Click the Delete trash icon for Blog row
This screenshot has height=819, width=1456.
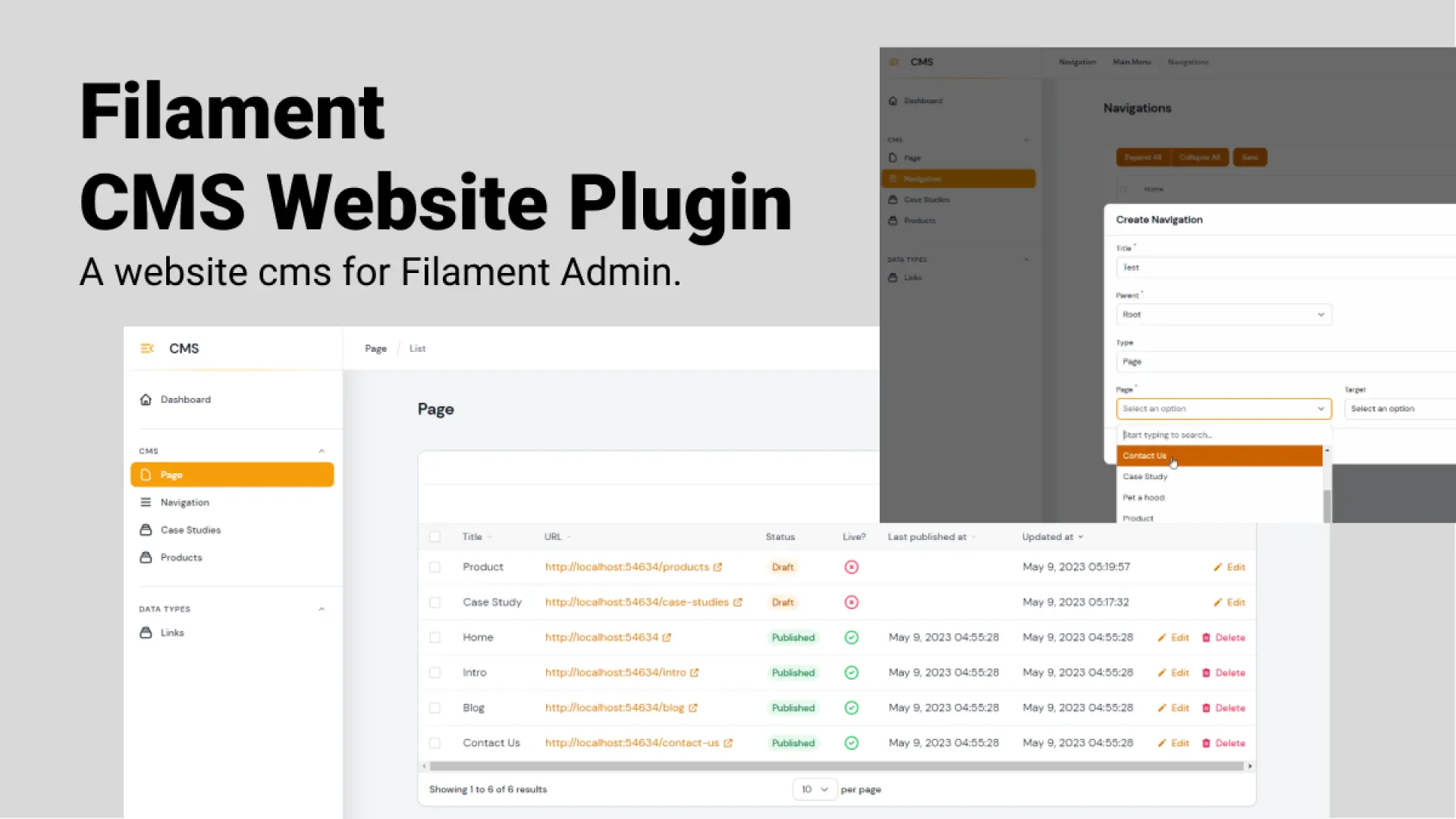click(1206, 708)
